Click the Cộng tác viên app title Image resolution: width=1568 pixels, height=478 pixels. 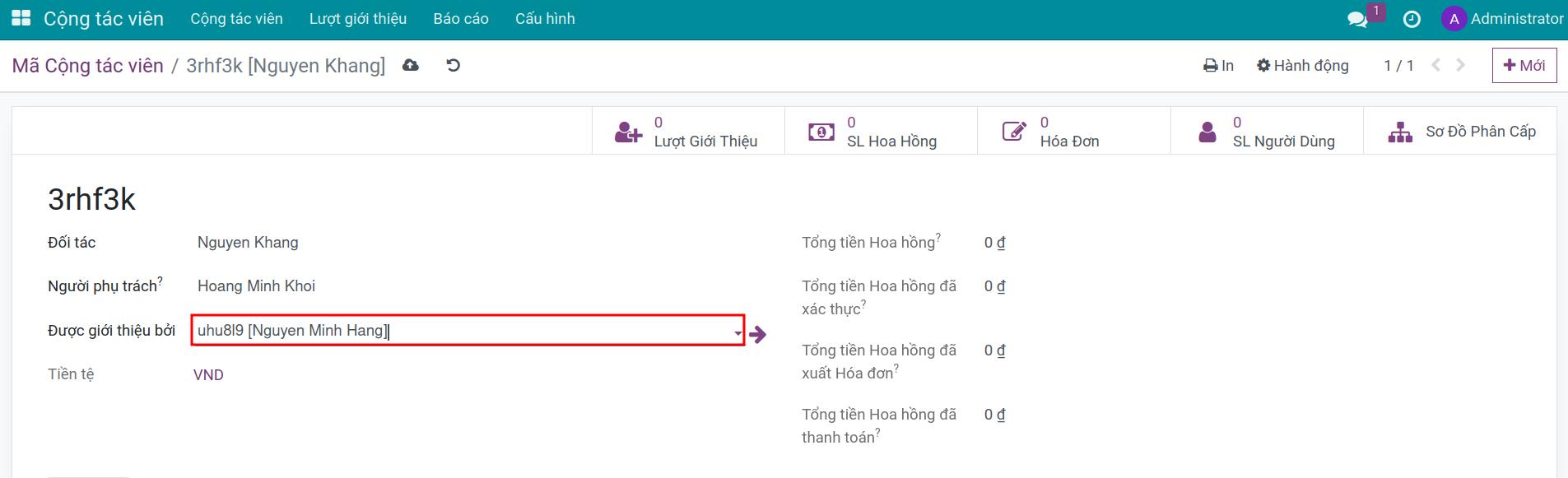[104, 18]
